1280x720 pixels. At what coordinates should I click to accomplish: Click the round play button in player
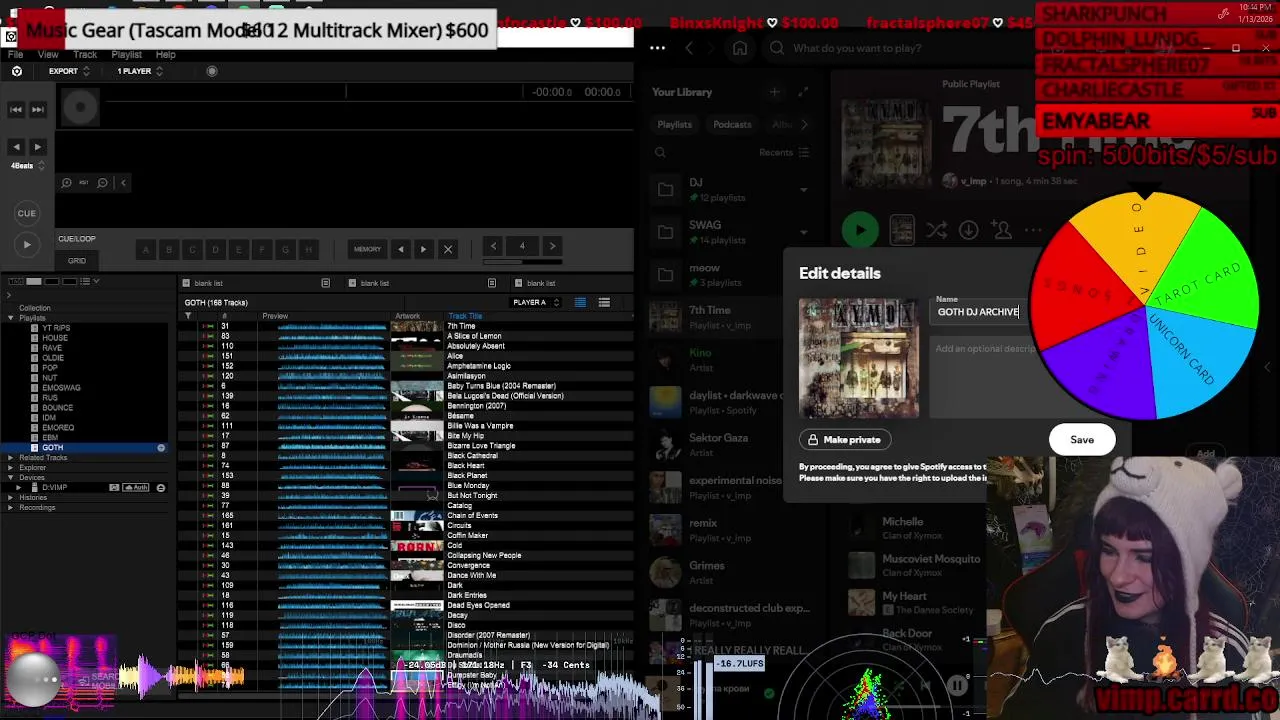point(27,244)
